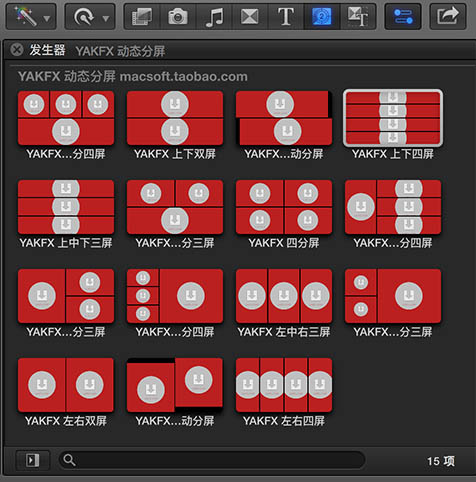Open the magic wand enhancements menu
Screen dimensions: 476x482
point(31,17)
